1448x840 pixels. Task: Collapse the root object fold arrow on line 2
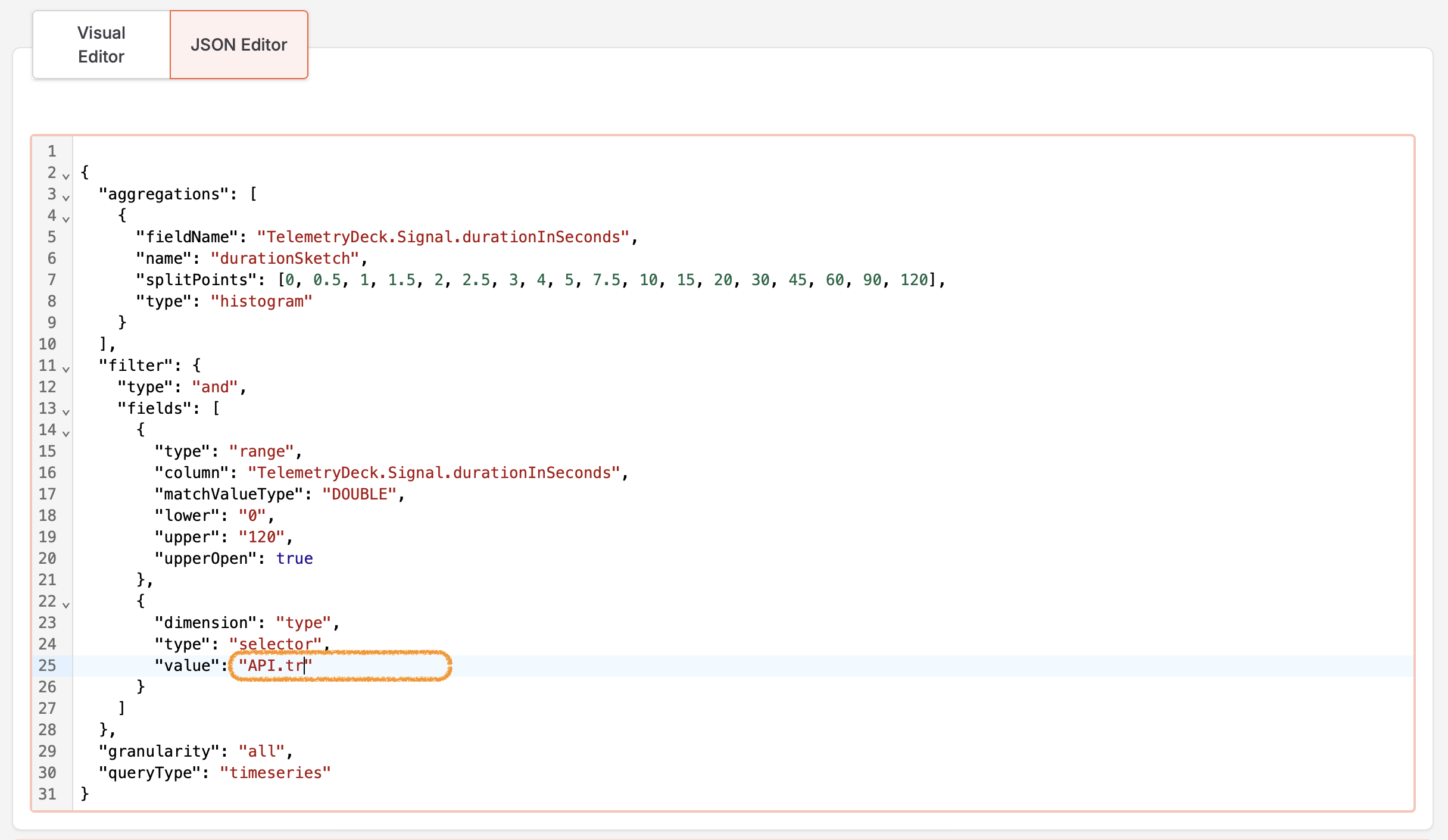(66, 176)
